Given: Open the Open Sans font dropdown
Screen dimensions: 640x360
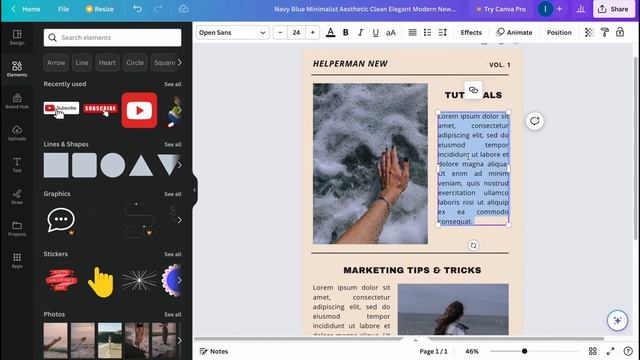Looking at the screenshot, I should click(x=233, y=32).
